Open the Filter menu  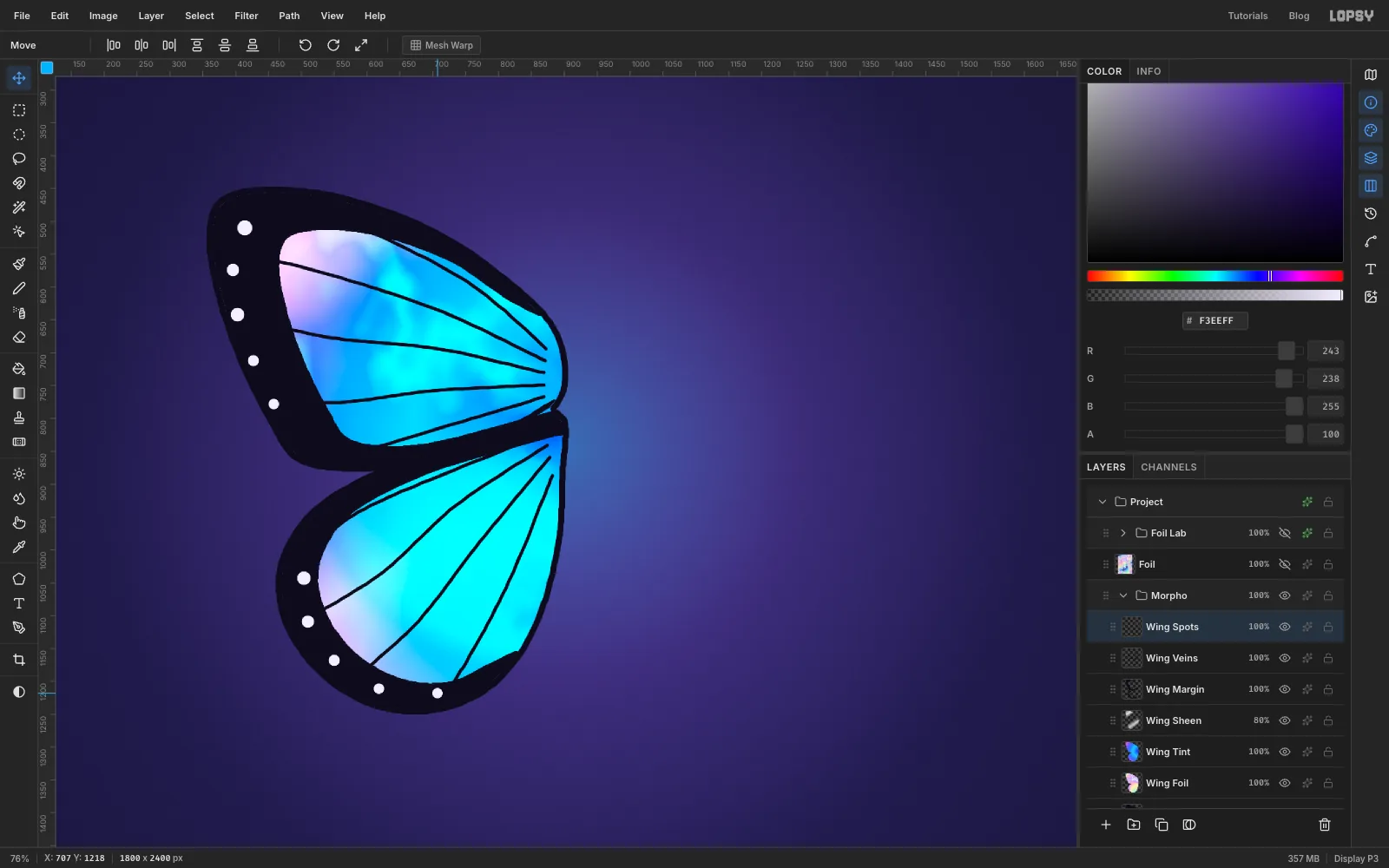pyautogui.click(x=247, y=16)
